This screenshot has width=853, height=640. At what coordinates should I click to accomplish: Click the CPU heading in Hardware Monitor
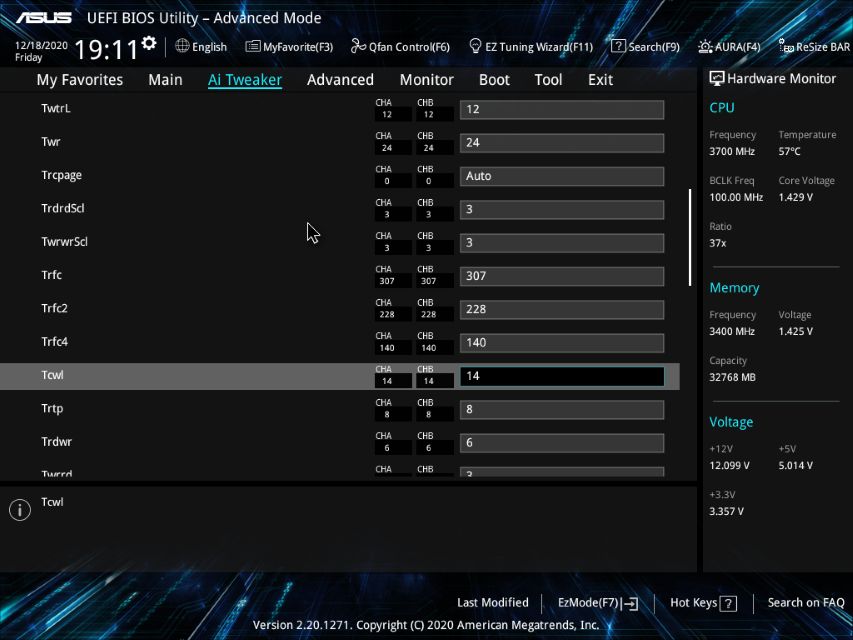coord(722,108)
